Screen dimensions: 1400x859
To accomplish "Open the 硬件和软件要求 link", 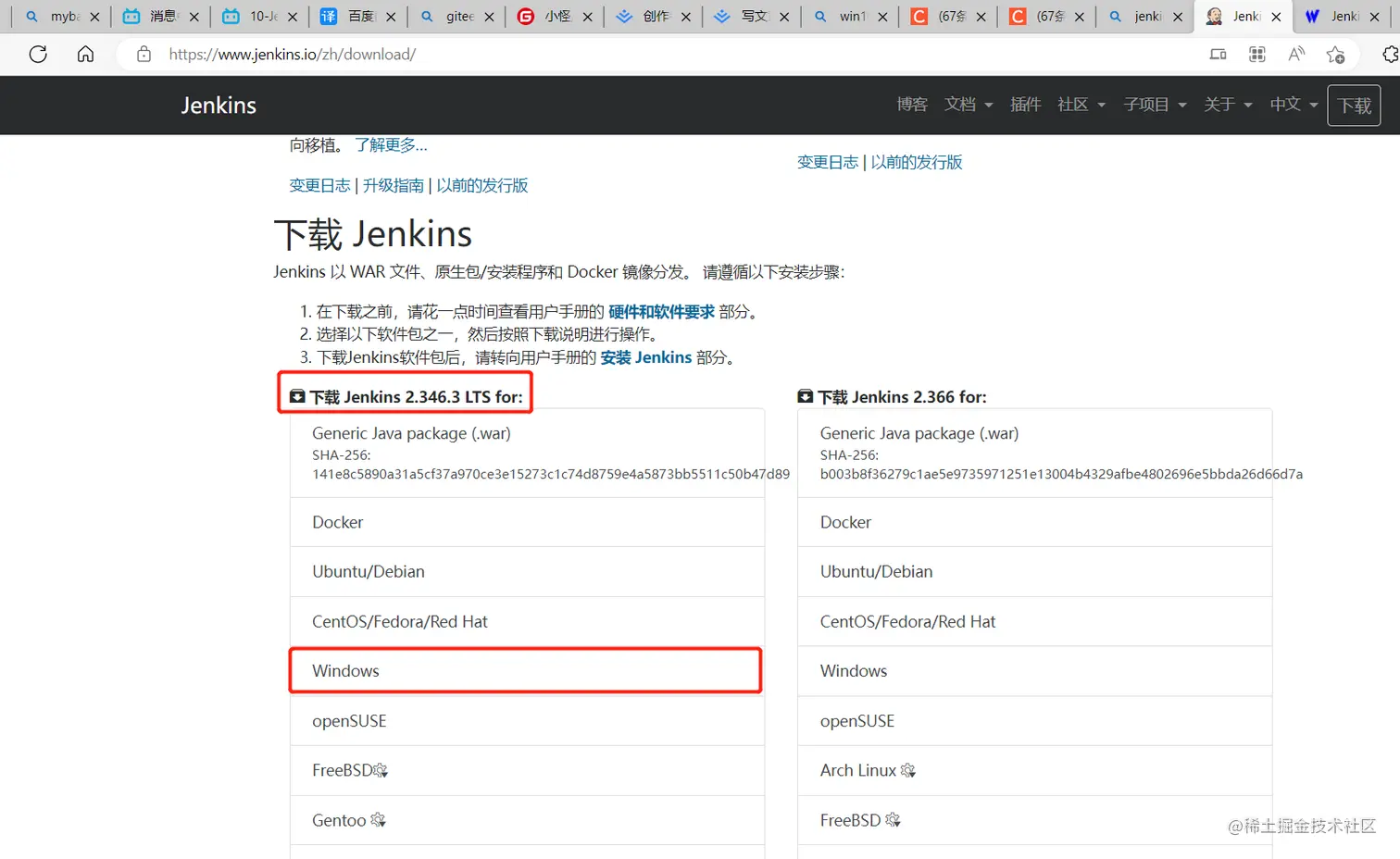I will (x=661, y=312).
